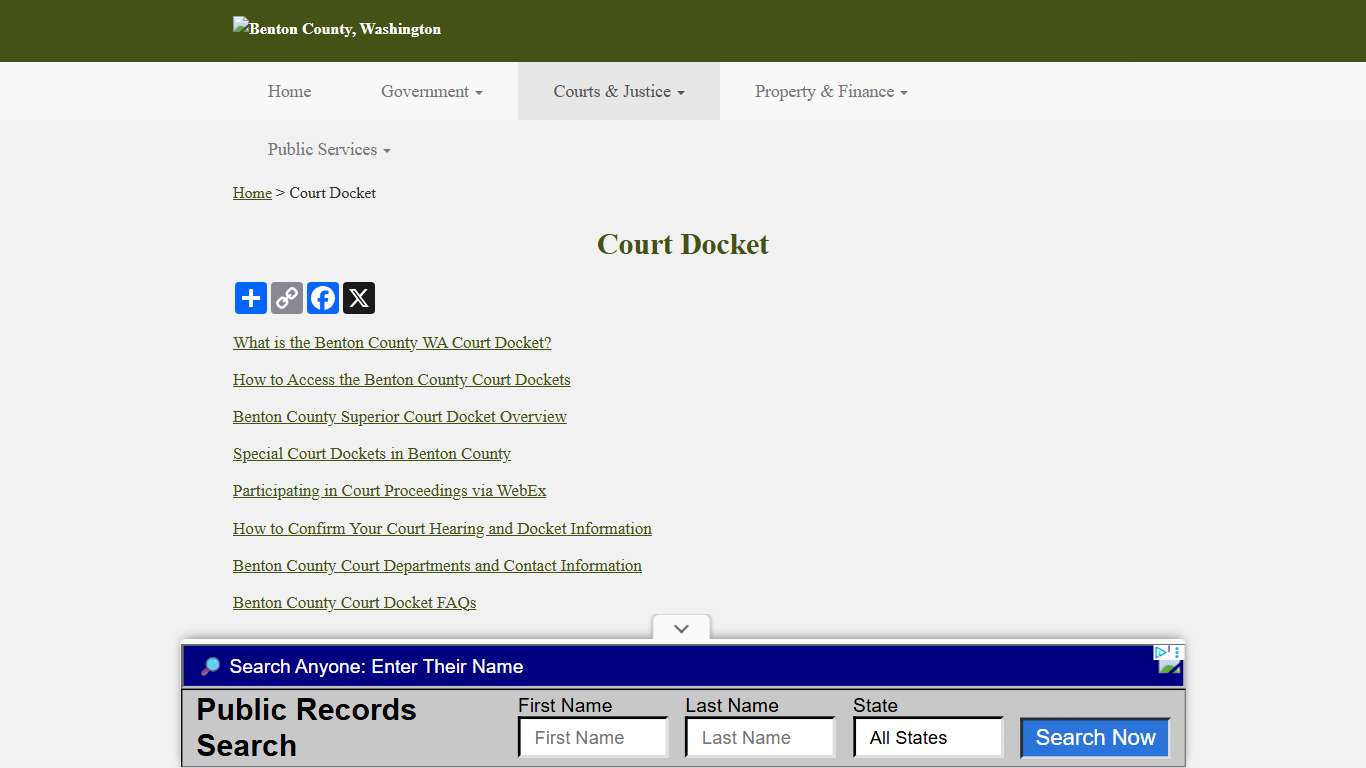Expand the content using the chevron button
This screenshot has height=768, width=1366.
click(x=681, y=628)
